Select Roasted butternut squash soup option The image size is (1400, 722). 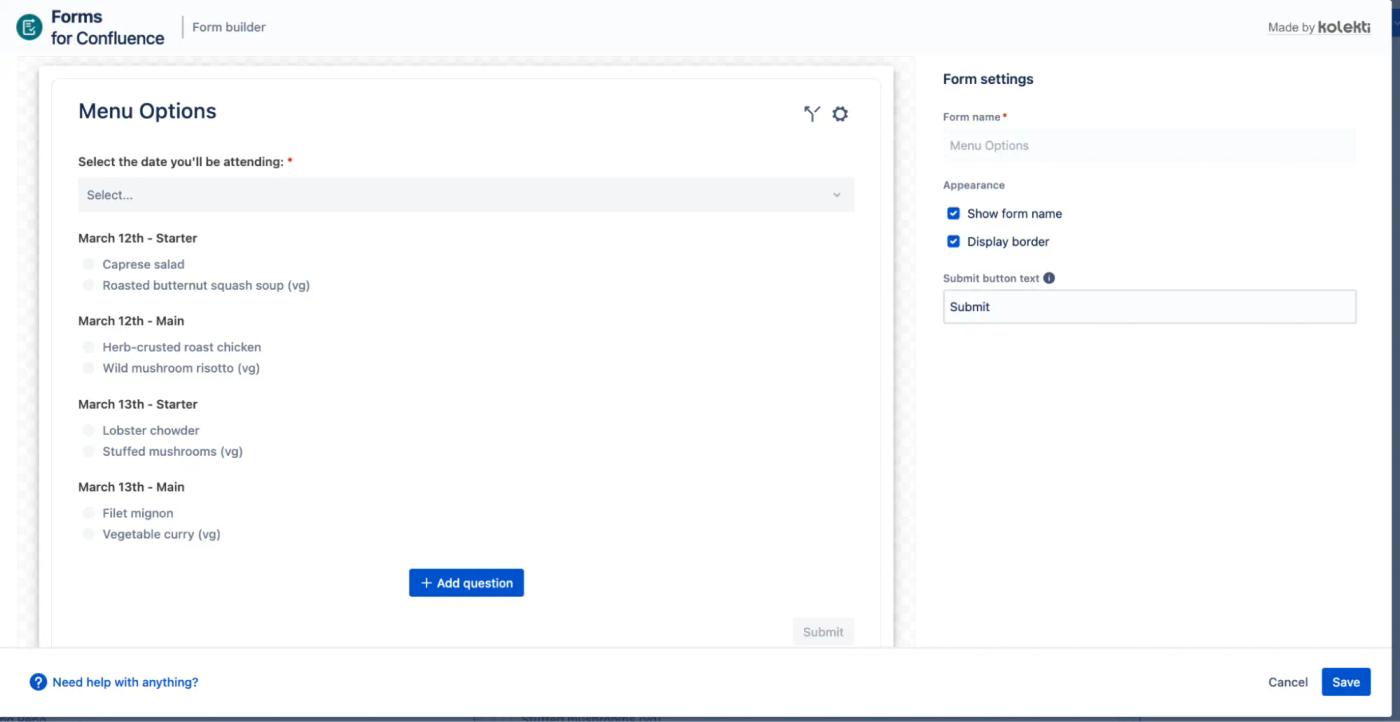tap(88, 286)
